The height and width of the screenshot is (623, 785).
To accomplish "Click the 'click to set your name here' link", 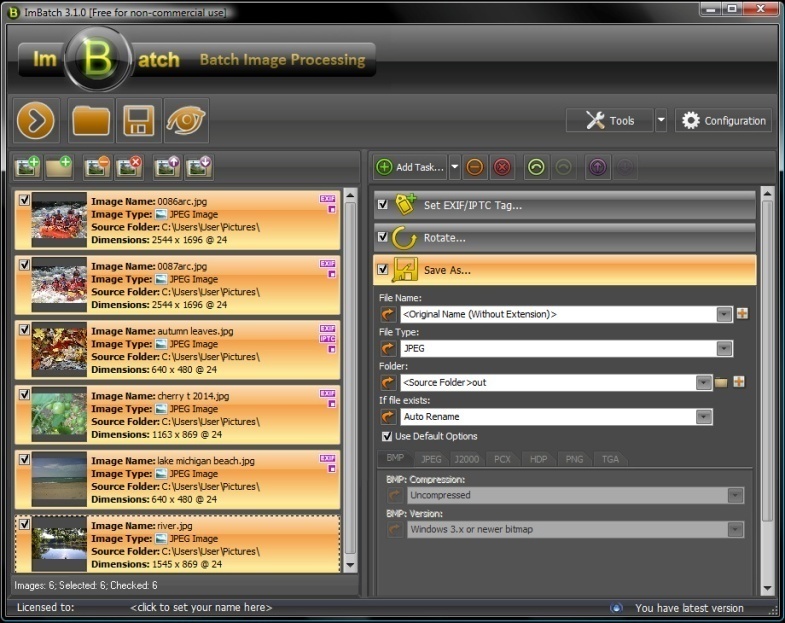I will pos(201,607).
